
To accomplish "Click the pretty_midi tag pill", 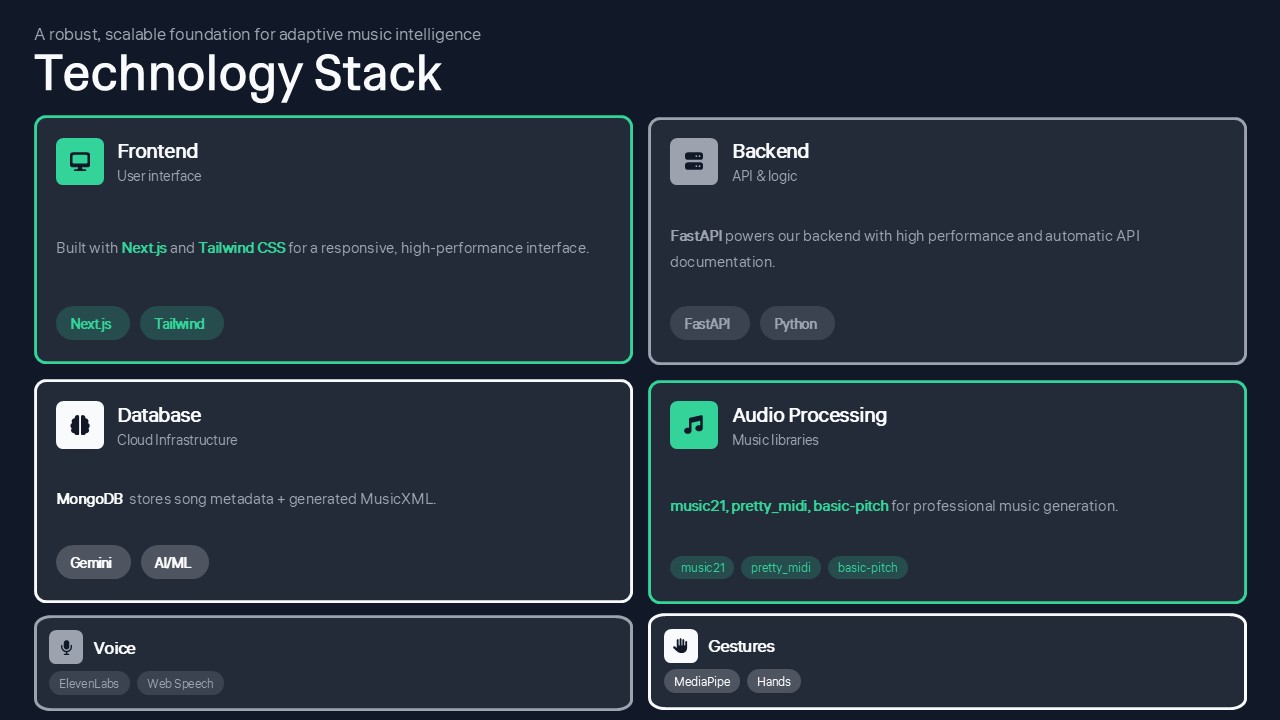I will point(781,567).
